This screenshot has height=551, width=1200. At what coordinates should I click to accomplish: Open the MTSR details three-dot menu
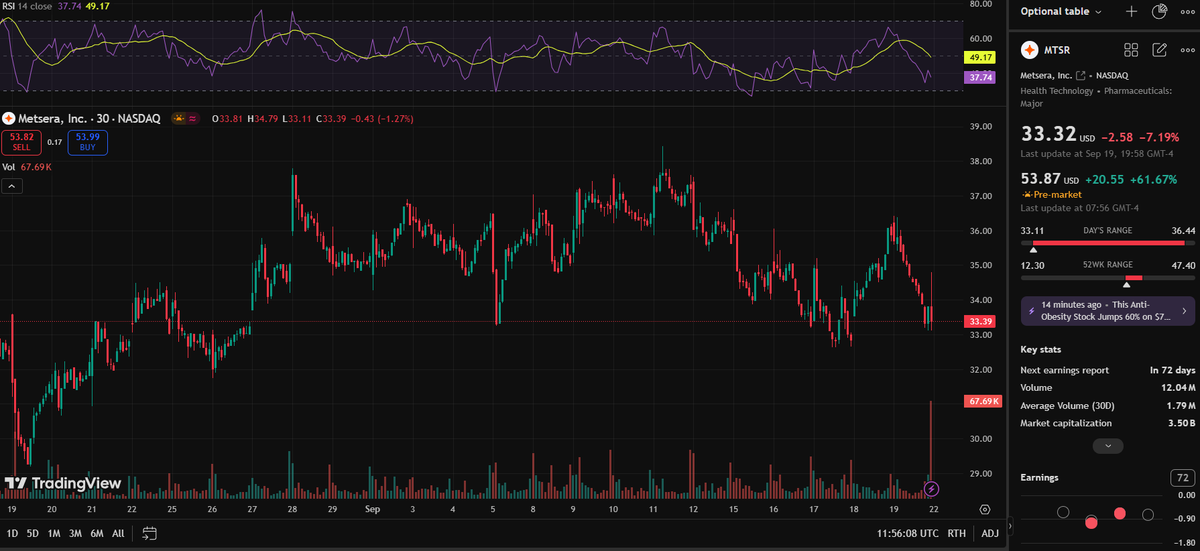coord(1187,49)
